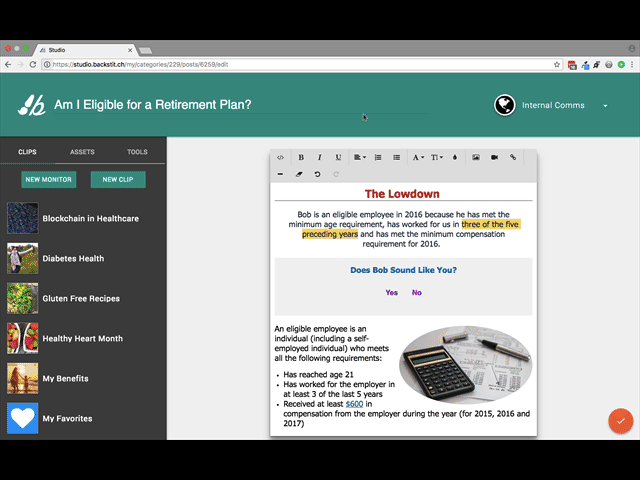The height and width of the screenshot is (480, 640).
Task: Click Backstitch logo in header
Action: 31,105
